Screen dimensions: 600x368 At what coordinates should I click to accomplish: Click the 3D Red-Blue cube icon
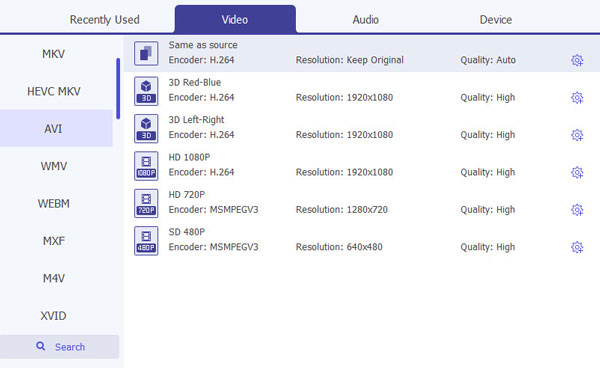[146, 91]
